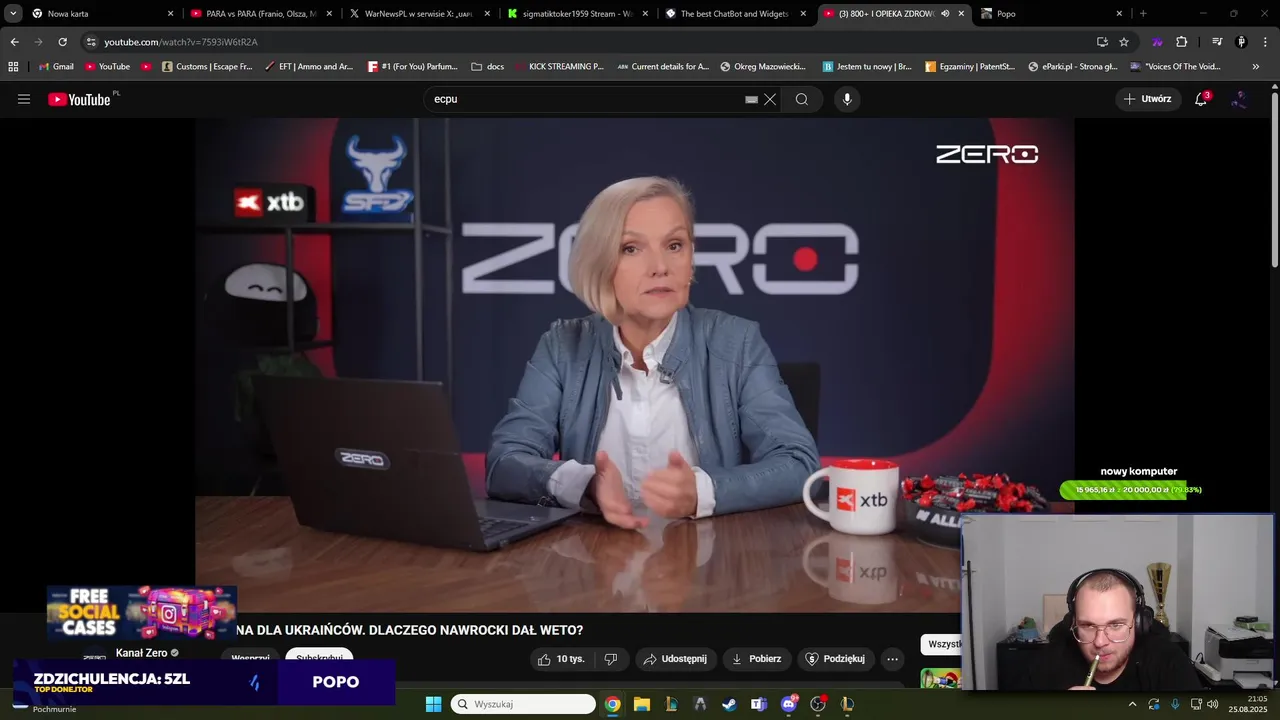The image size is (1280, 720).
Task: Open Egzaminy | PatentSt... bookmark
Action: click(970, 66)
